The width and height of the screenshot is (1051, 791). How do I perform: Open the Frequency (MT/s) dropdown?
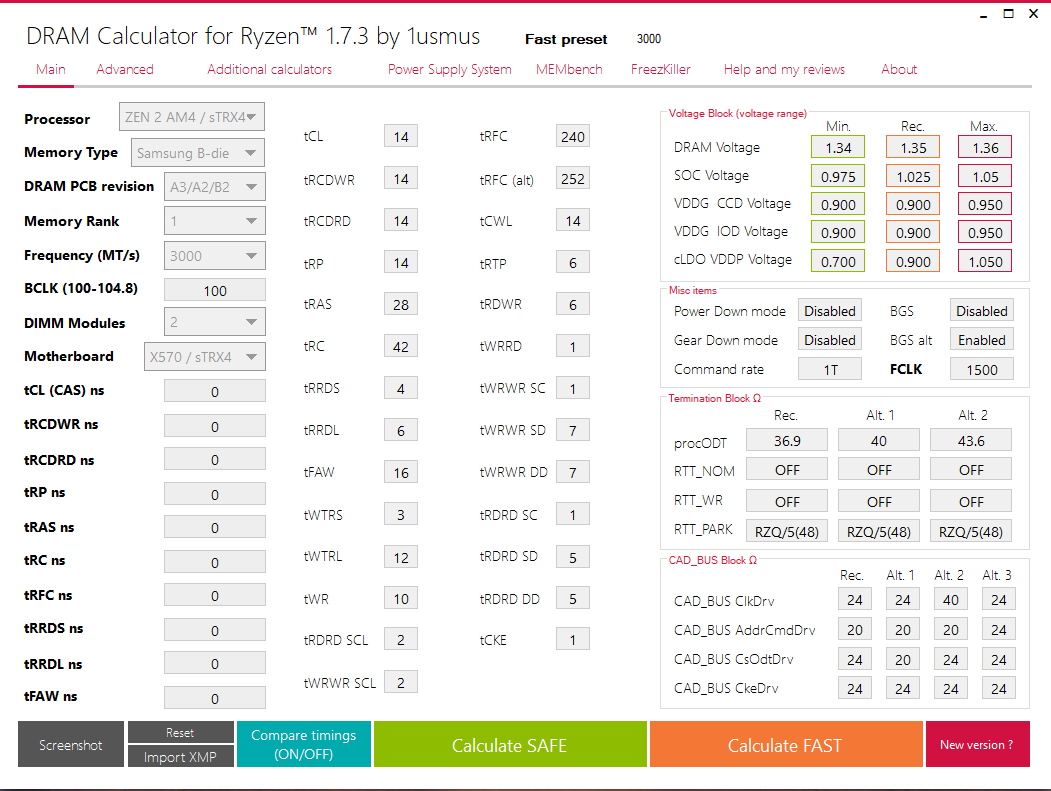pyautogui.click(x=214, y=255)
